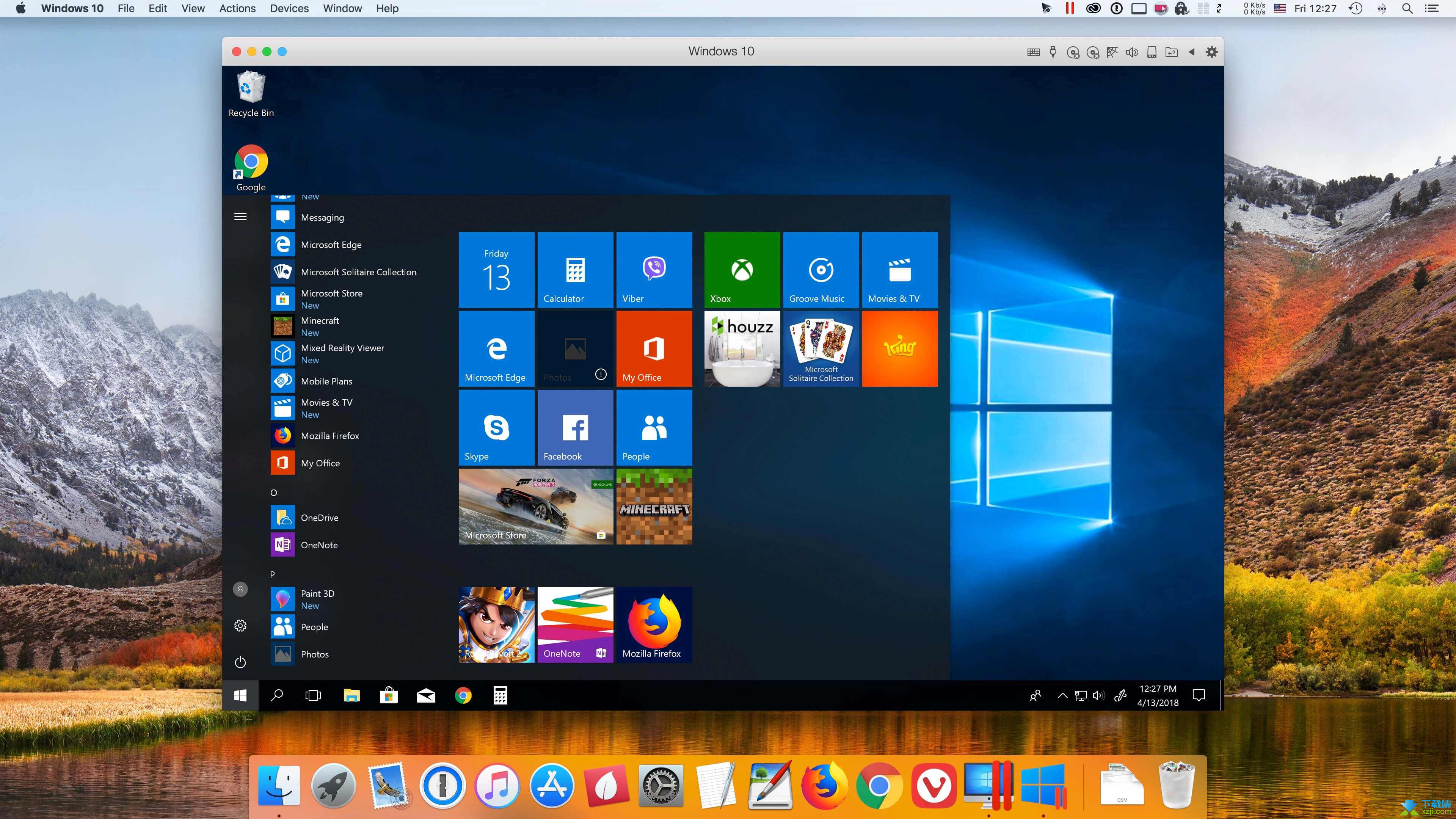Click the Photos tile notification dot
The width and height of the screenshot is (1456, 819).
point(601,374)
